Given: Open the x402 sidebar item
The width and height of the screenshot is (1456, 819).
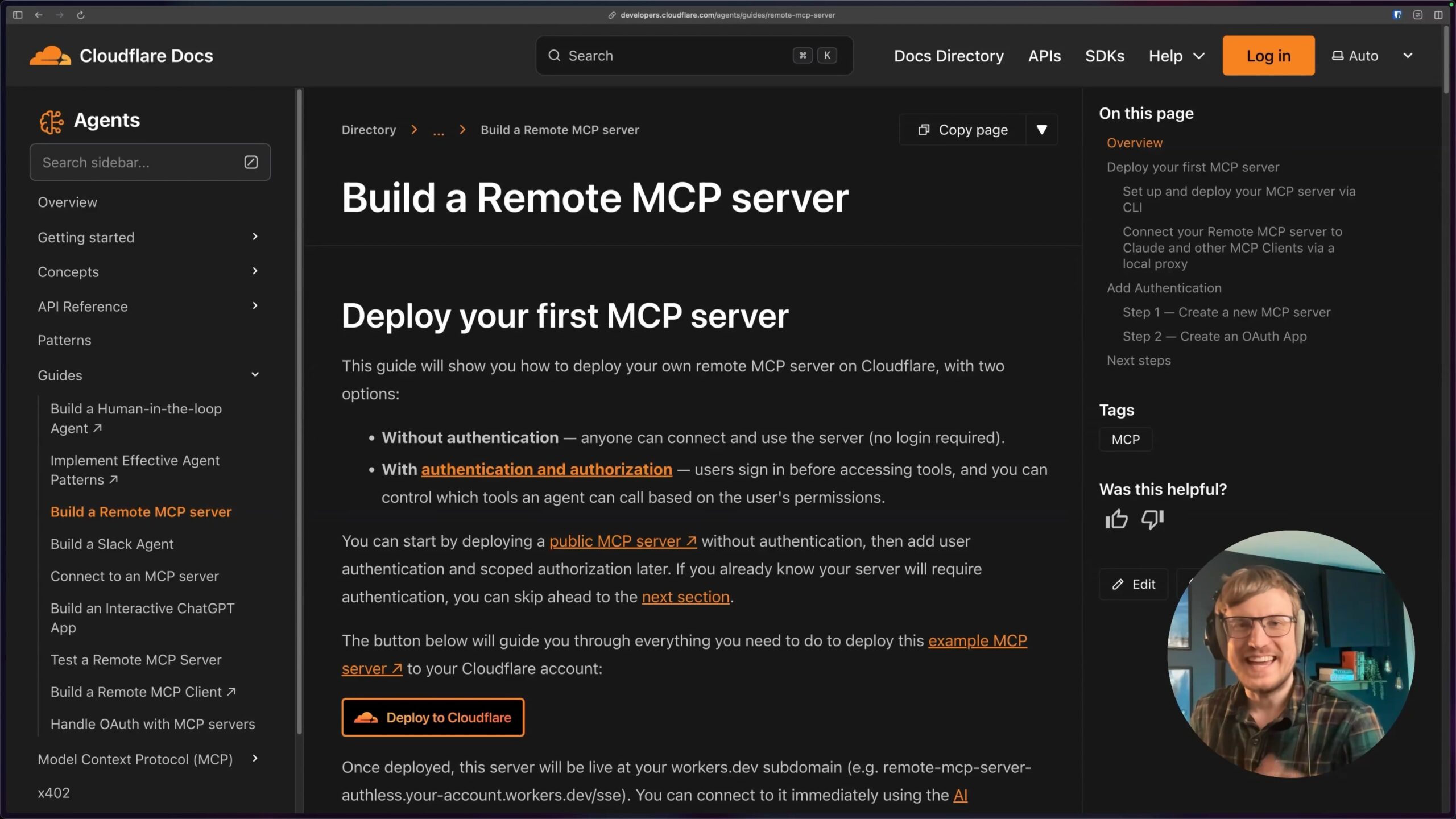Looking at the screenshot, I should 53,793.
